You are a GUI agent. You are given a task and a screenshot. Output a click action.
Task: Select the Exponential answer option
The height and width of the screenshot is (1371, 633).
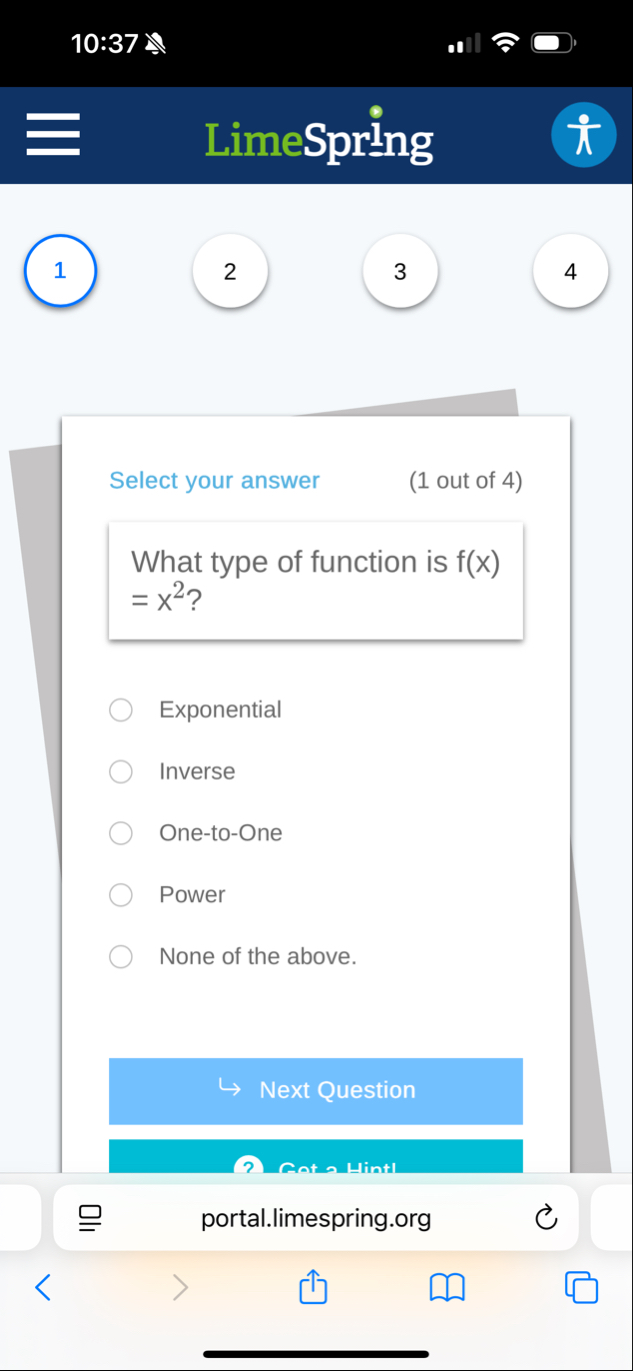[x=121, y=710]
